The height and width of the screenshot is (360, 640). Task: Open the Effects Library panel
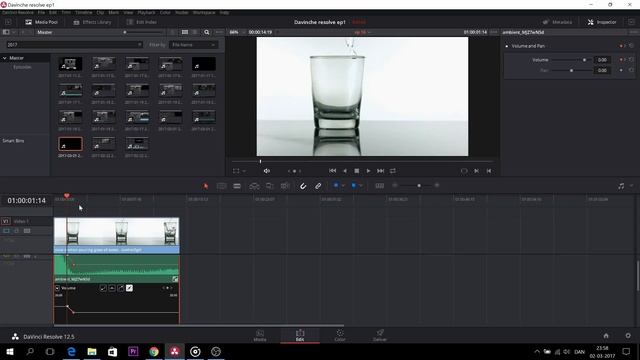[x=92, y=22]
